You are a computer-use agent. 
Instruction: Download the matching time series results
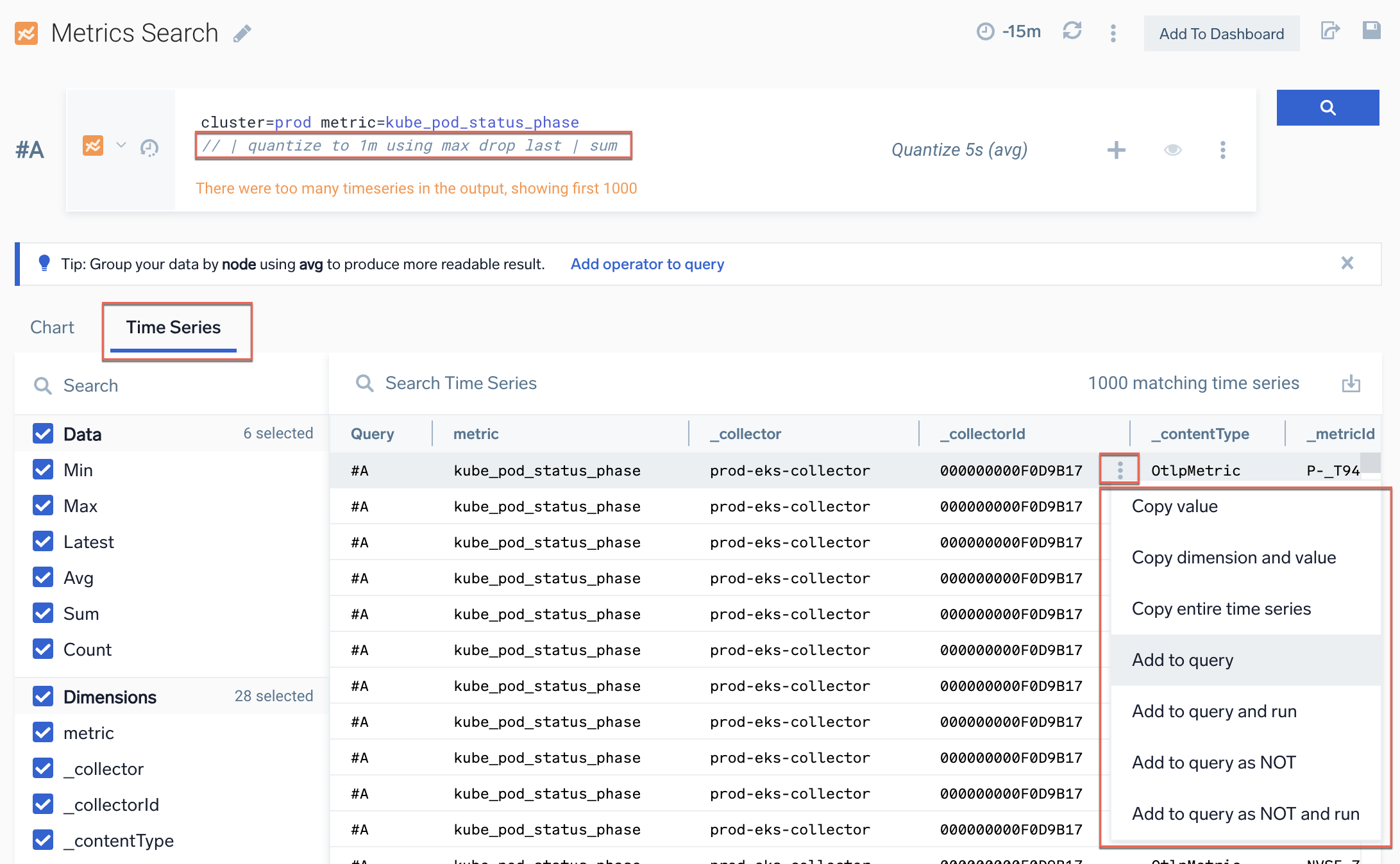1351,383
